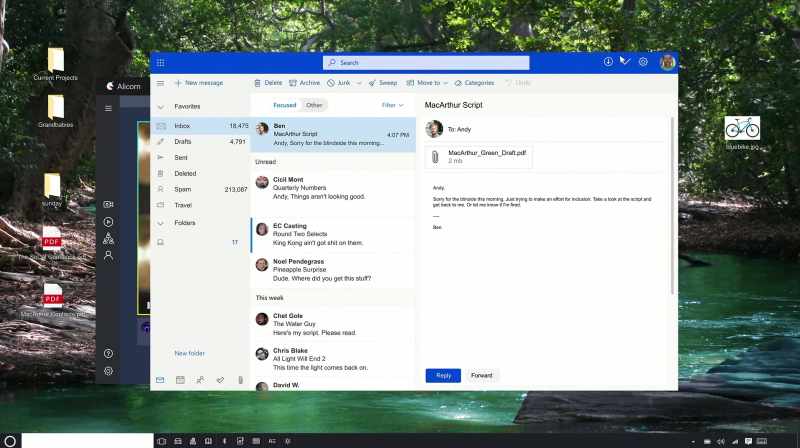Open the Travel folder
The image size is (800, 448).
coord(201,205)
